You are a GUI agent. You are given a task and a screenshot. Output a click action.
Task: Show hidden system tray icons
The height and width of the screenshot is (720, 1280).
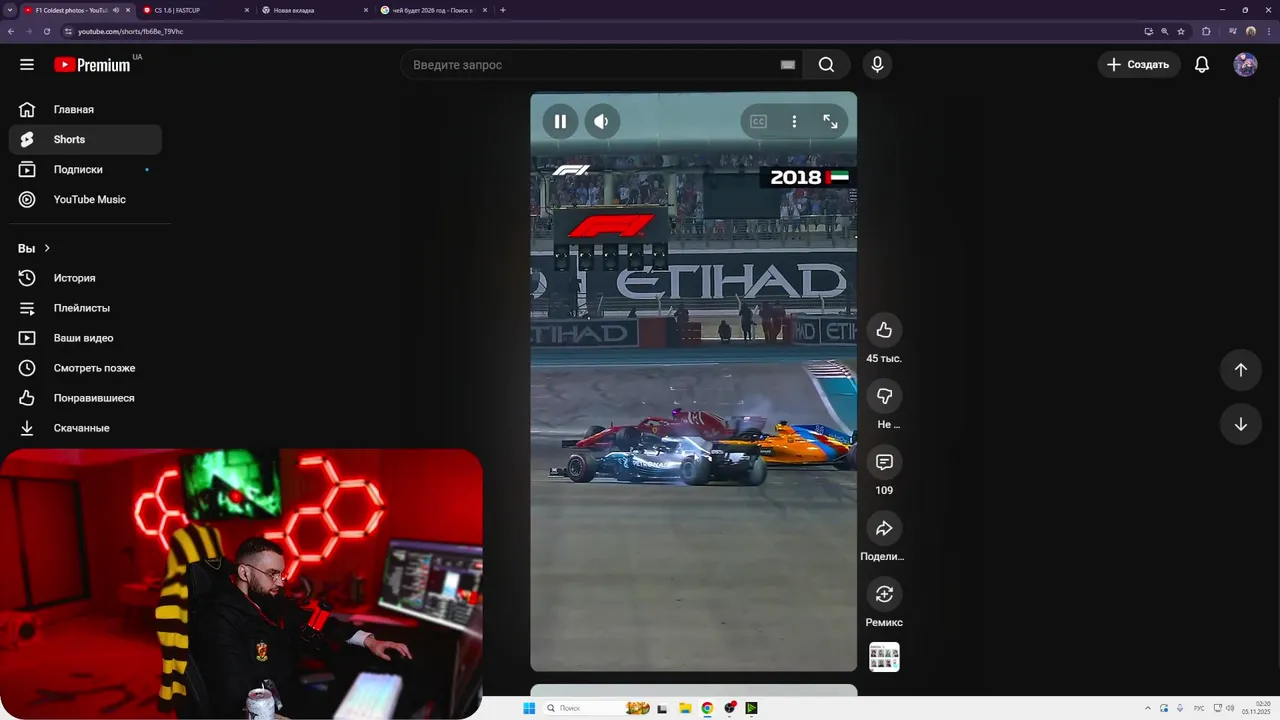(1149, 708)
